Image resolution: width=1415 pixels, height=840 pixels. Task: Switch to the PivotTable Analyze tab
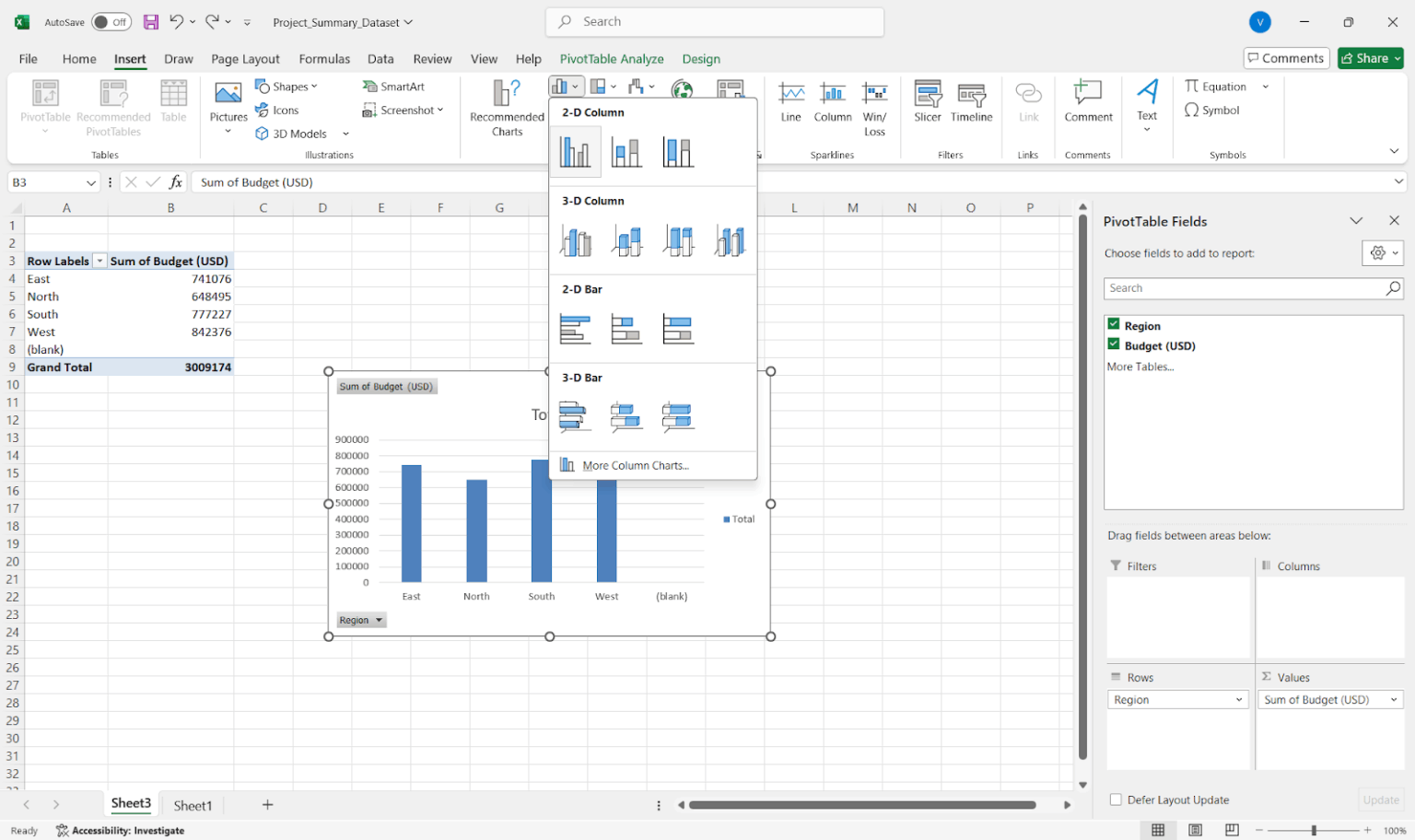611,58
